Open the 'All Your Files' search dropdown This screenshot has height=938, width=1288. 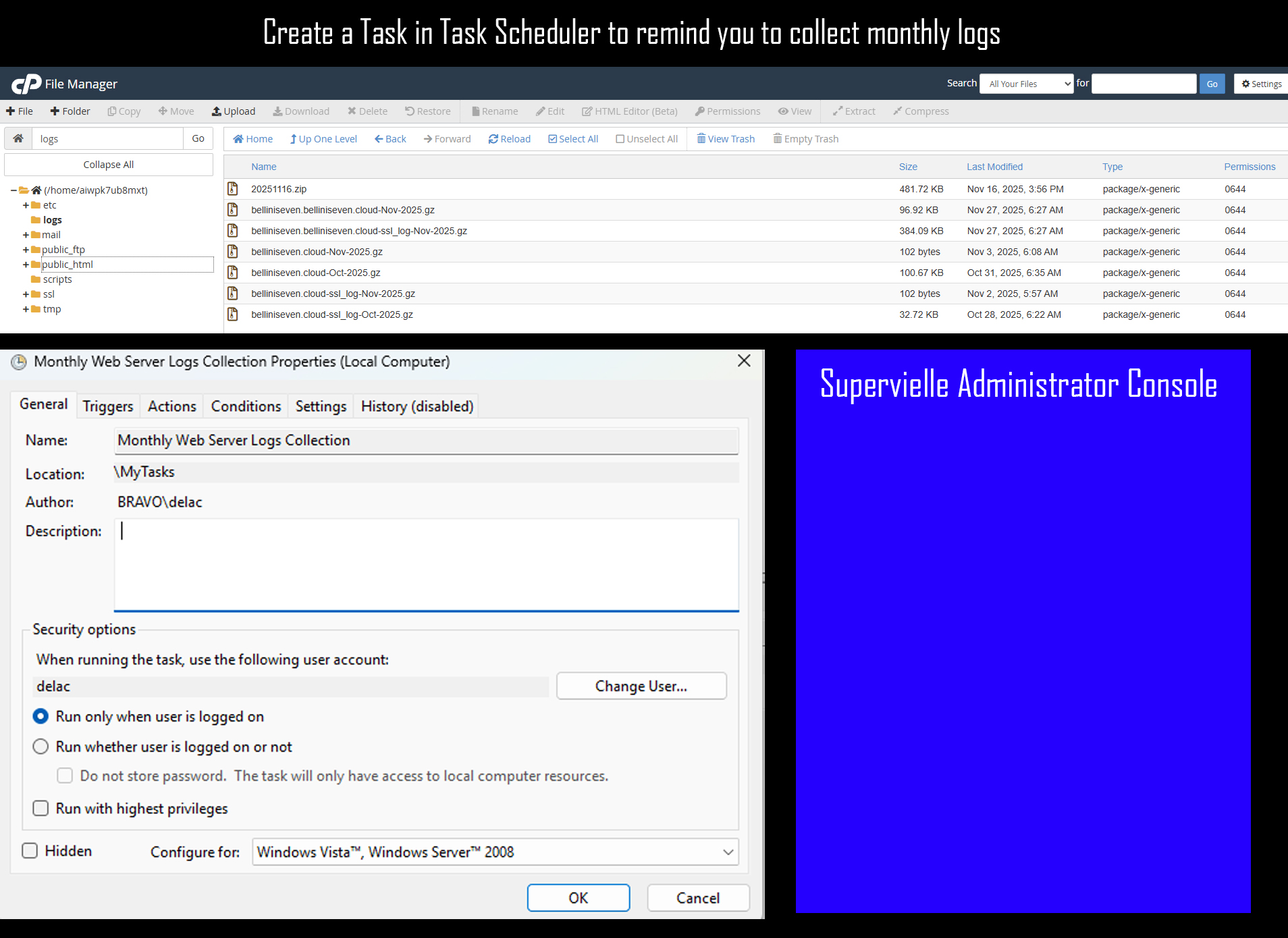(x=1026, y=84)
